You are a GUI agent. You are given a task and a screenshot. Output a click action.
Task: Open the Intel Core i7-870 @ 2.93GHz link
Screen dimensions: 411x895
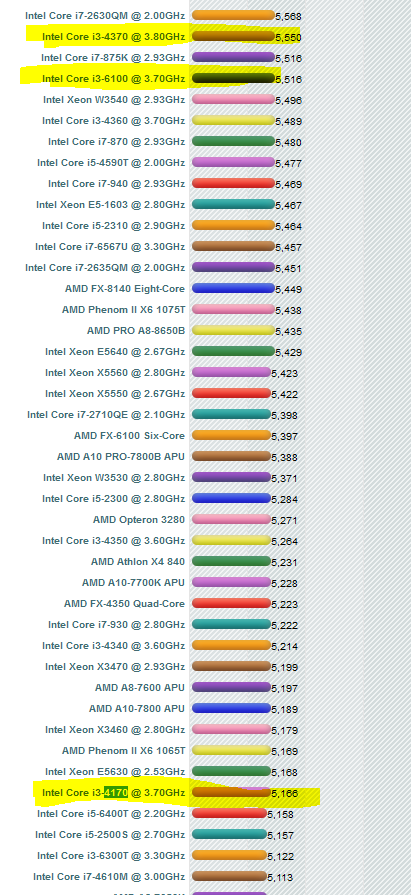[116, 142]
